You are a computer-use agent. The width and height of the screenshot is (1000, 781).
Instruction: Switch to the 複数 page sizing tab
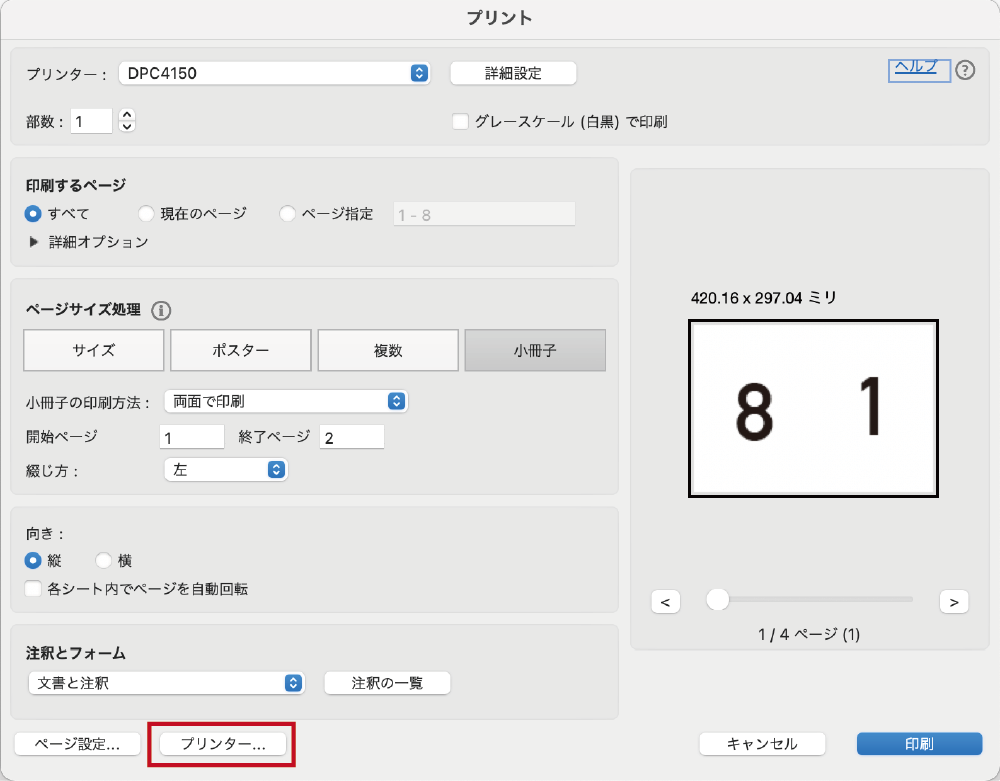point(388,351)
